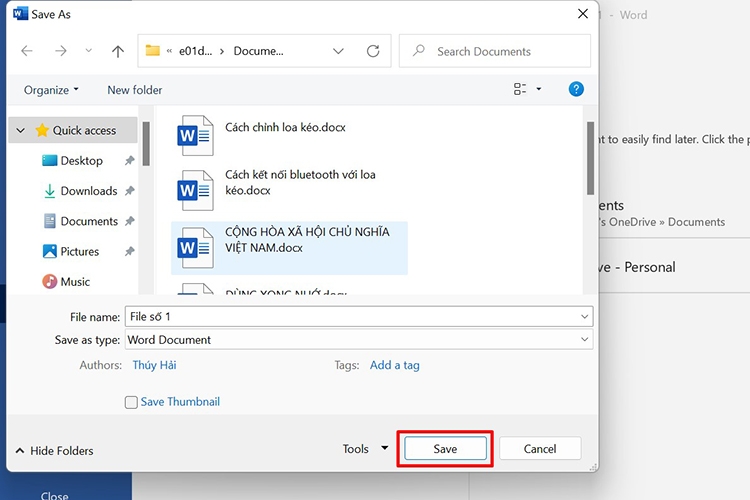This screenshot has width=750, height=500.
Task: Click into the Search Documents box
Action: point(495,51)
